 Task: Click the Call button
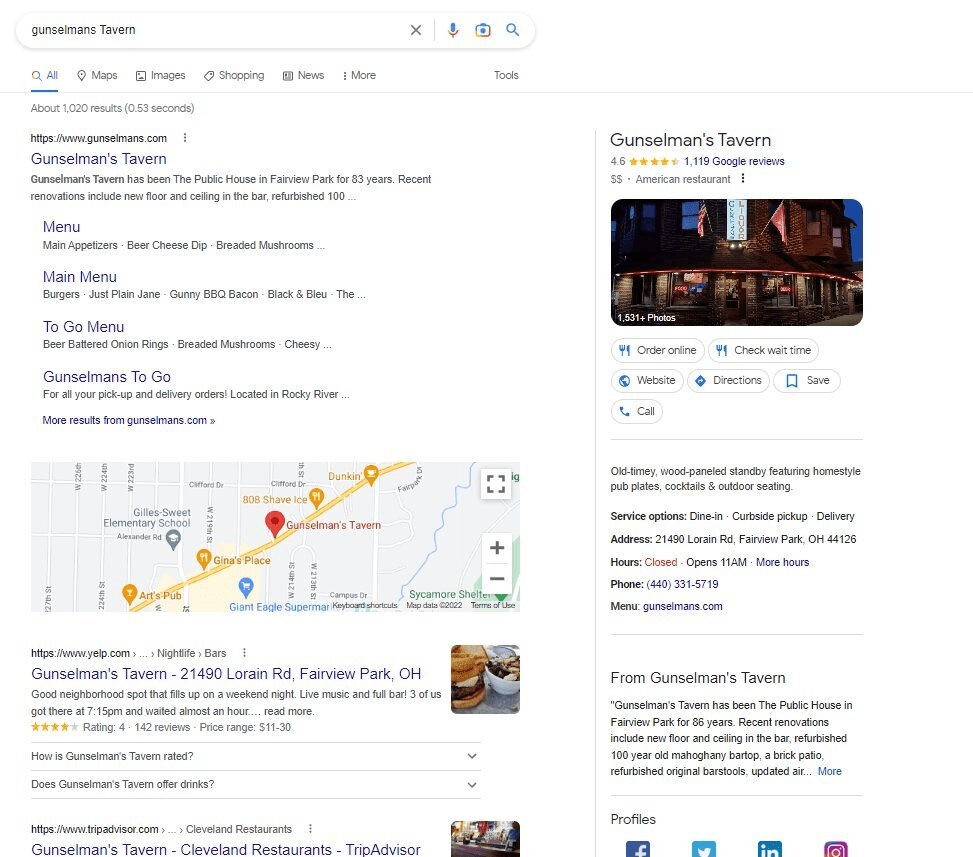(637, 411)
